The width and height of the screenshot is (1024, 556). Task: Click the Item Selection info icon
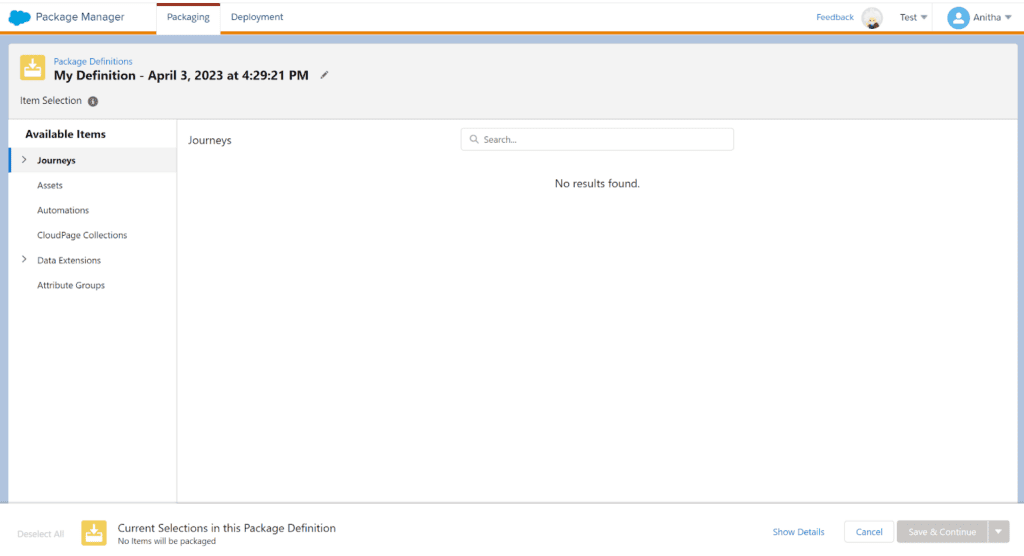(x=93, y=101)
